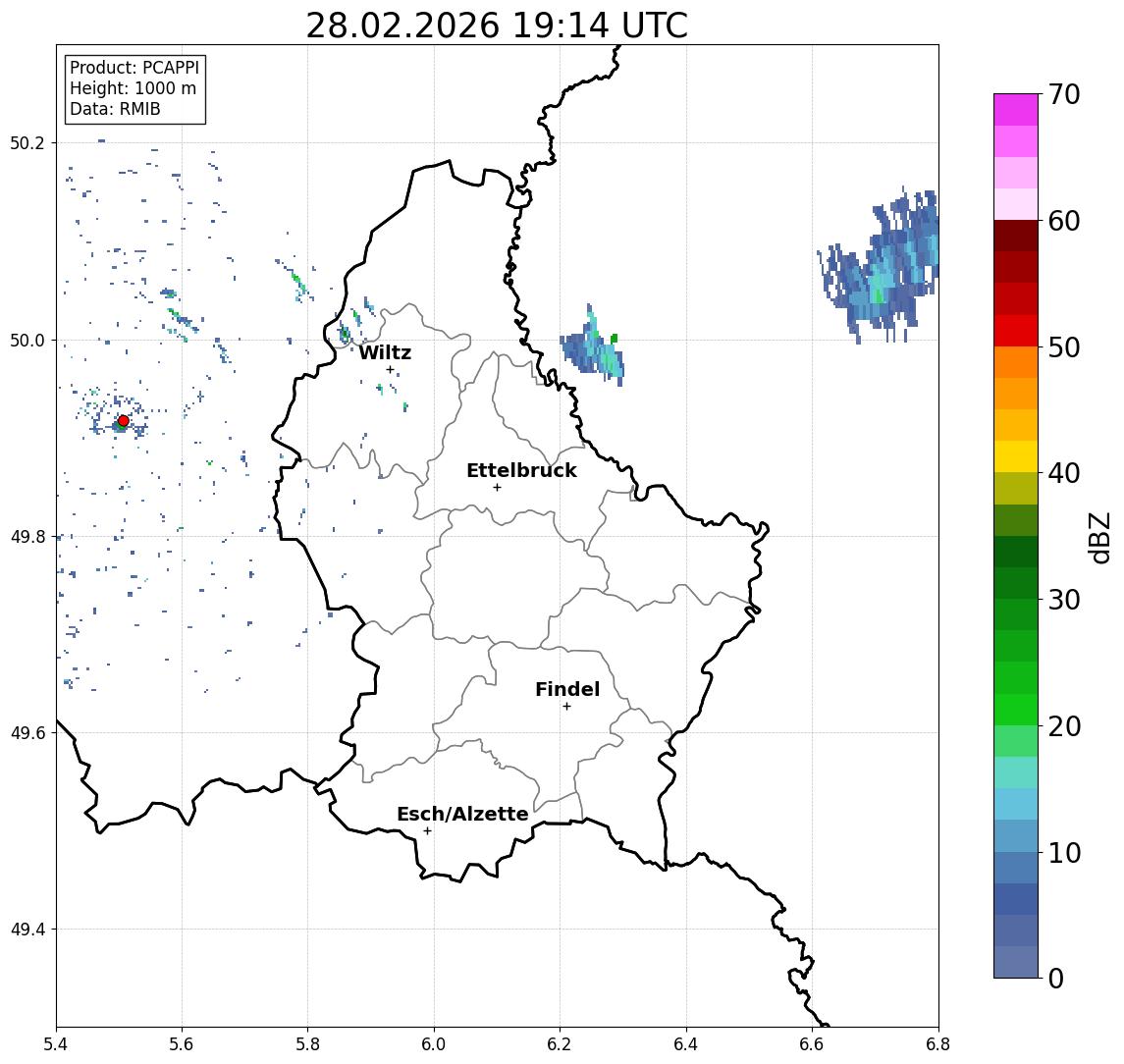Click the magenta swatch atop the colorbar
Viewport: 1124px width, 1064px height.
click(x=1016, y=110)
